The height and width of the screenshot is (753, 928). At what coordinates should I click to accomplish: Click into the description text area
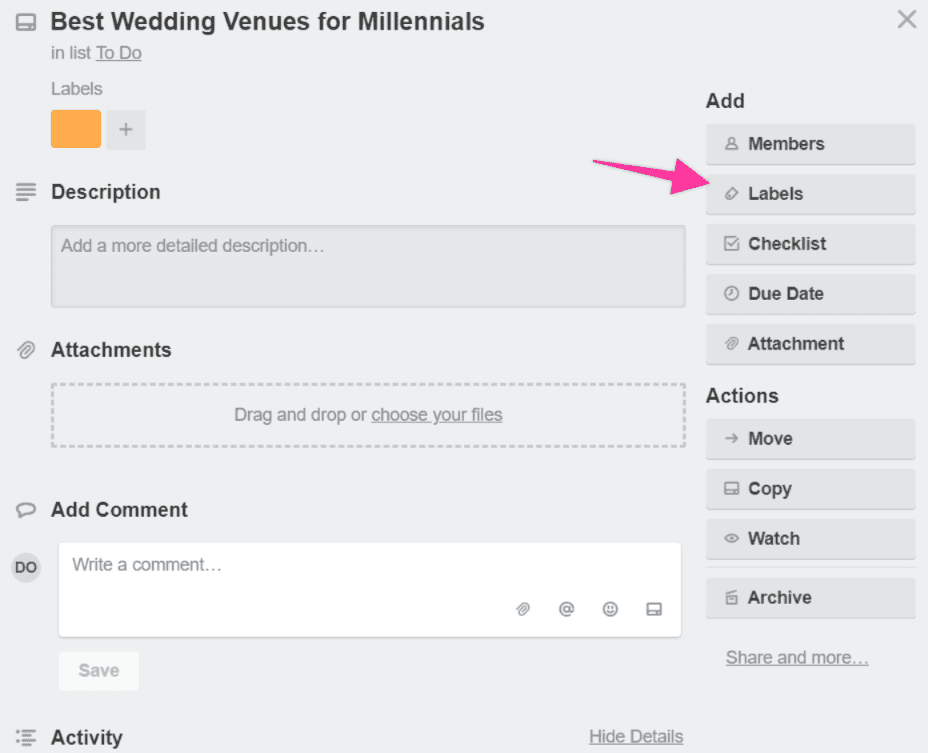tap(368, 266)
